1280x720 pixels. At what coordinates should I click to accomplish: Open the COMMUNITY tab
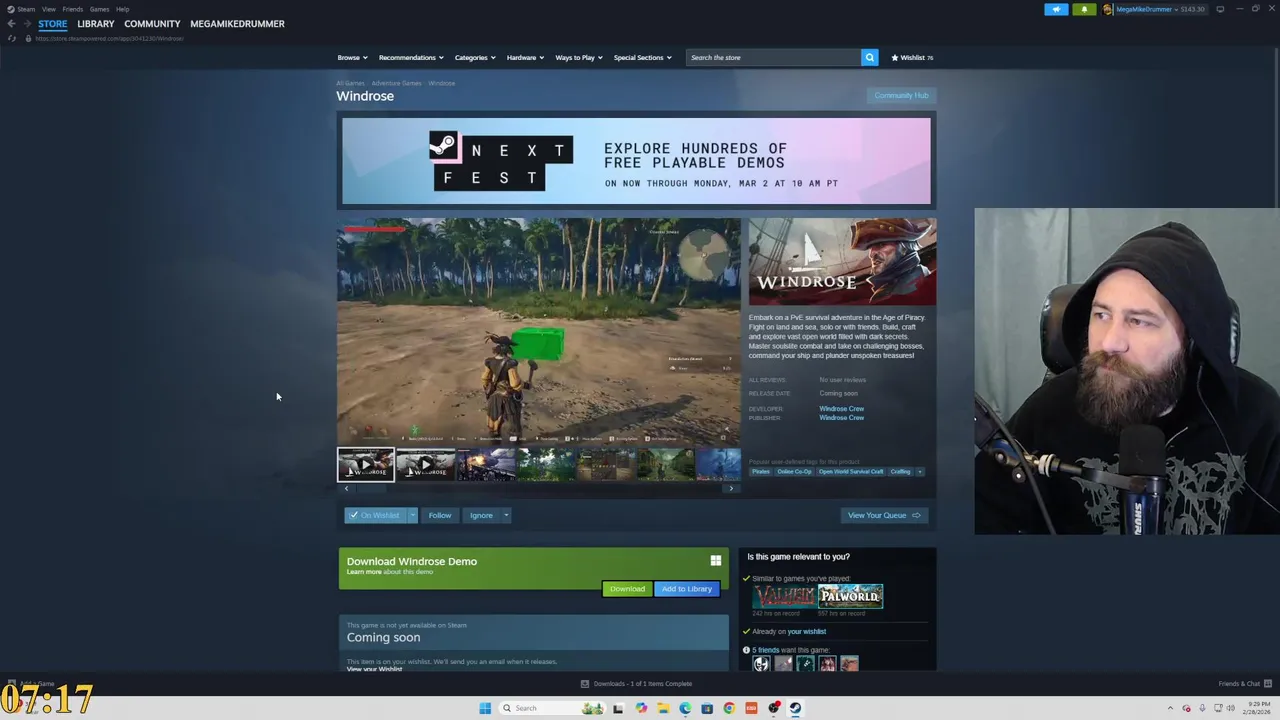click(x=152, y=23)
